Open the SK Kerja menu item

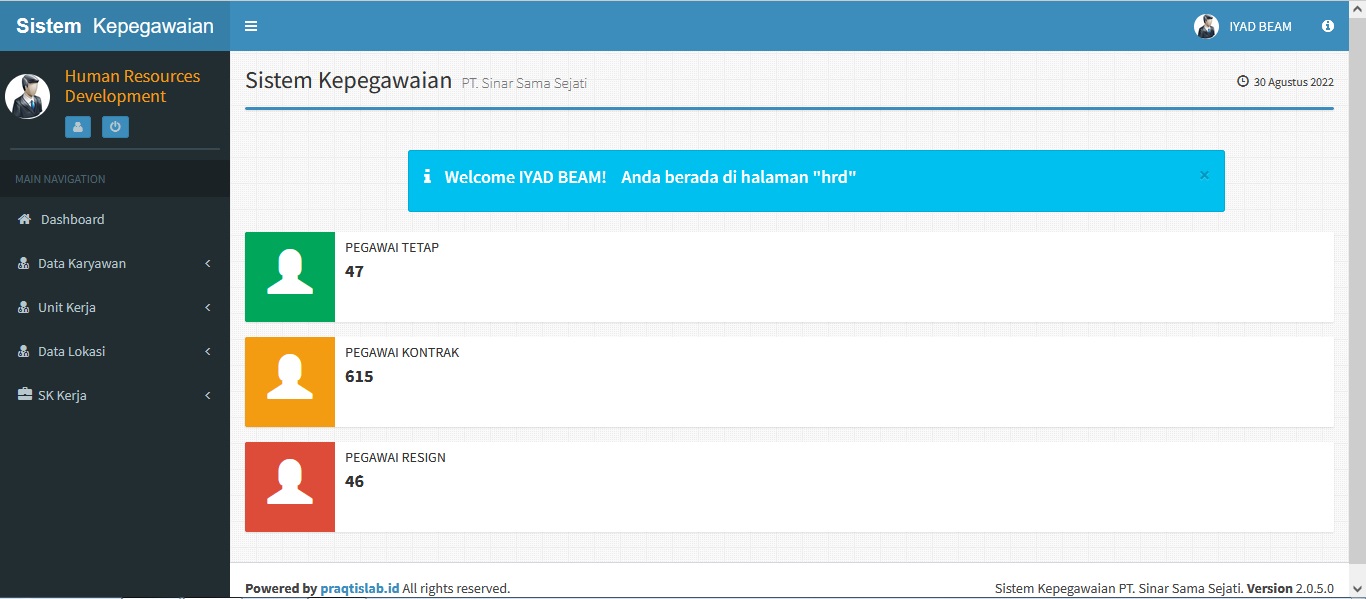[62, 395]
